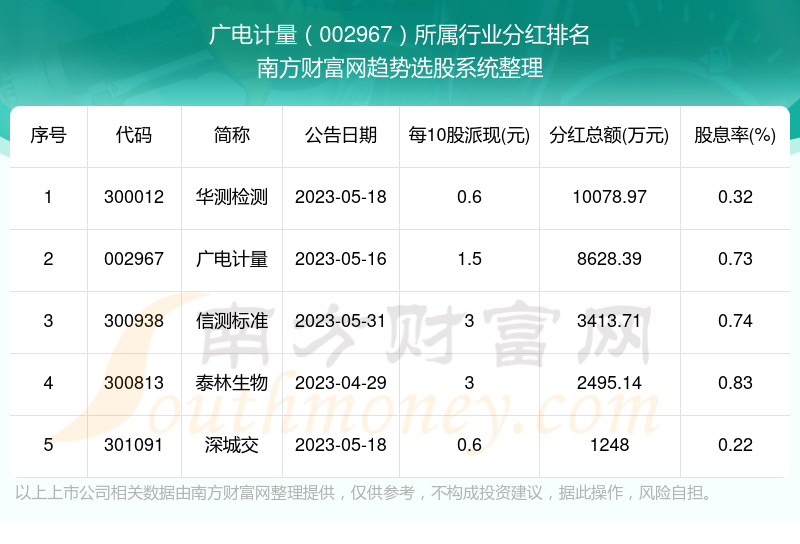The width and height of the screenshot is (800, 544).
Task: Click dividend yield 0.83
Action: 735,383
